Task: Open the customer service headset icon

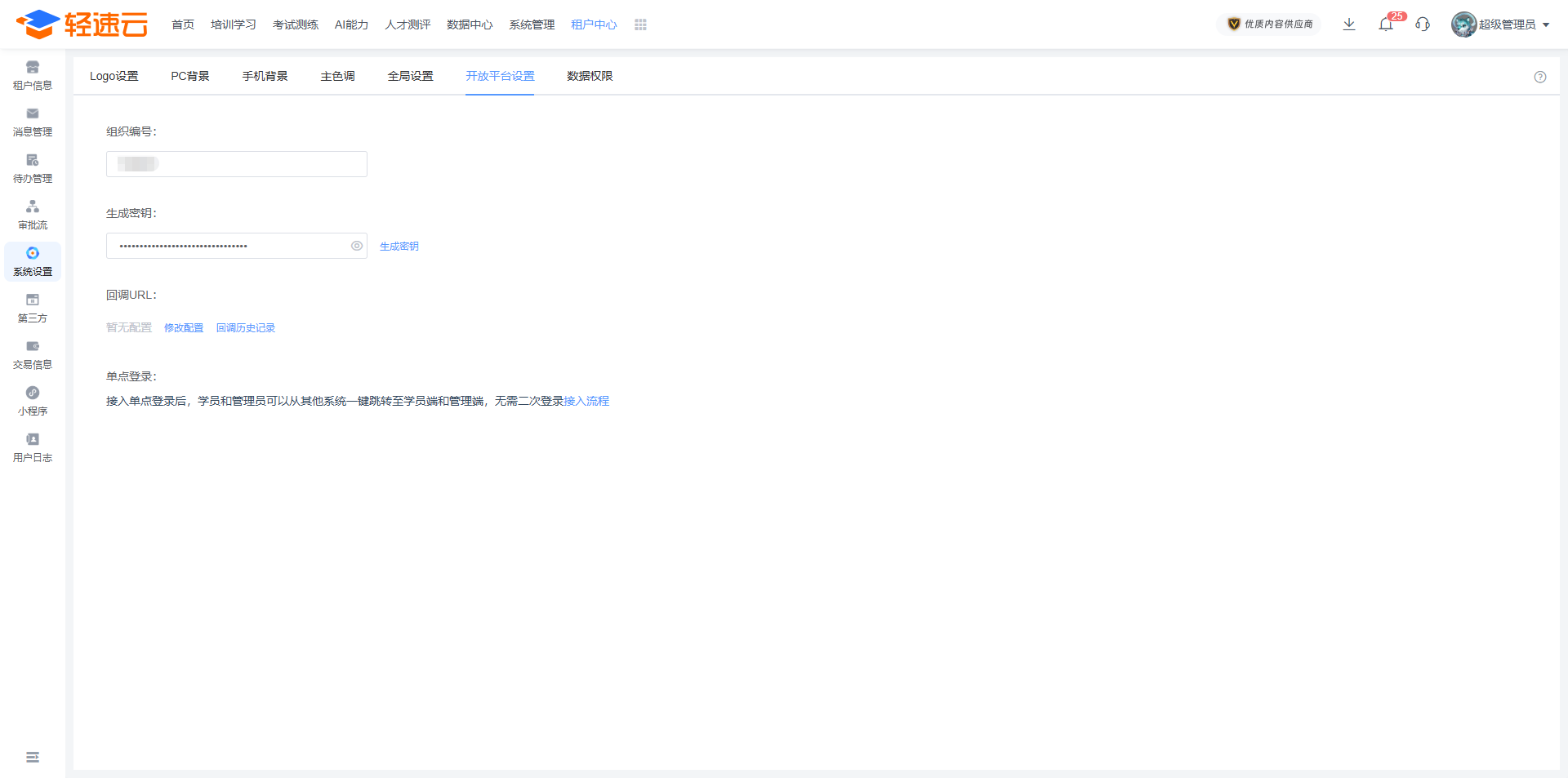Action: pos(1423,24)
